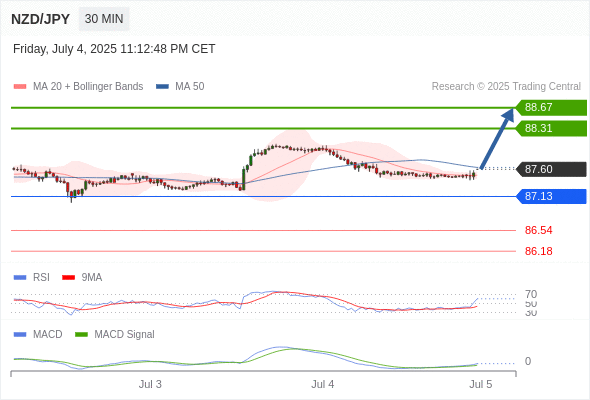Click the RSI 70 level label
Screen dimensions: 590x400
pos(531,294)
